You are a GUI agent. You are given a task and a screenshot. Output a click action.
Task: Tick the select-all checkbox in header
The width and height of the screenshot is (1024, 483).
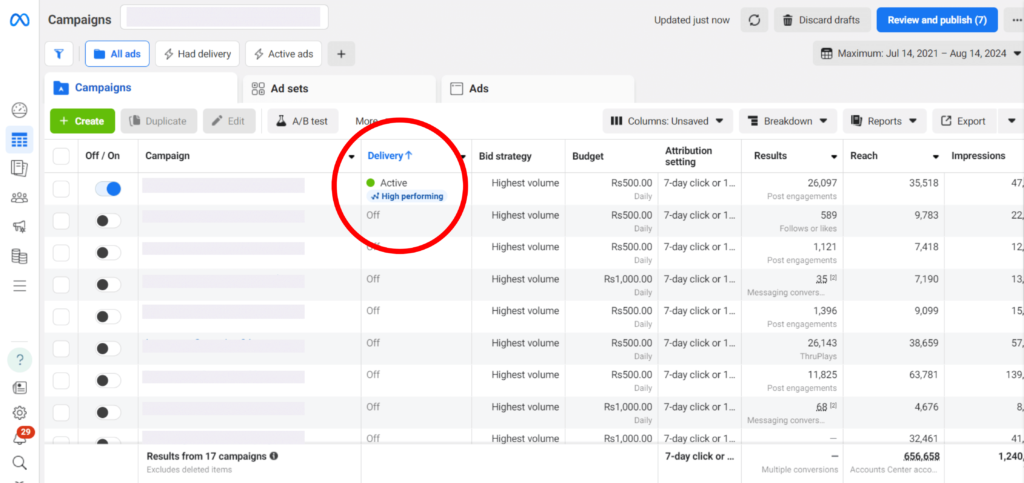click(x=61, y=156)
